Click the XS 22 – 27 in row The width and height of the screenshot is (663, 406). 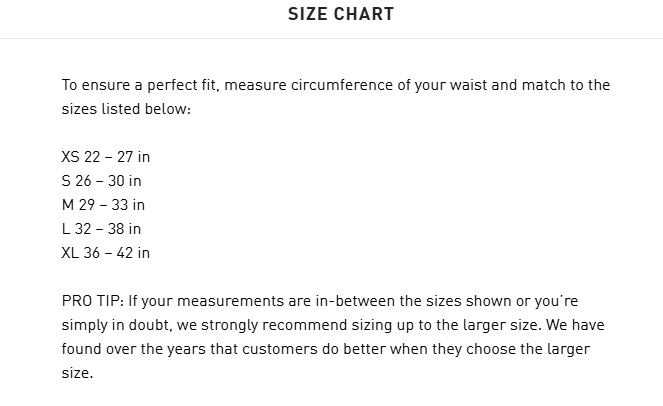coord(105,157)
